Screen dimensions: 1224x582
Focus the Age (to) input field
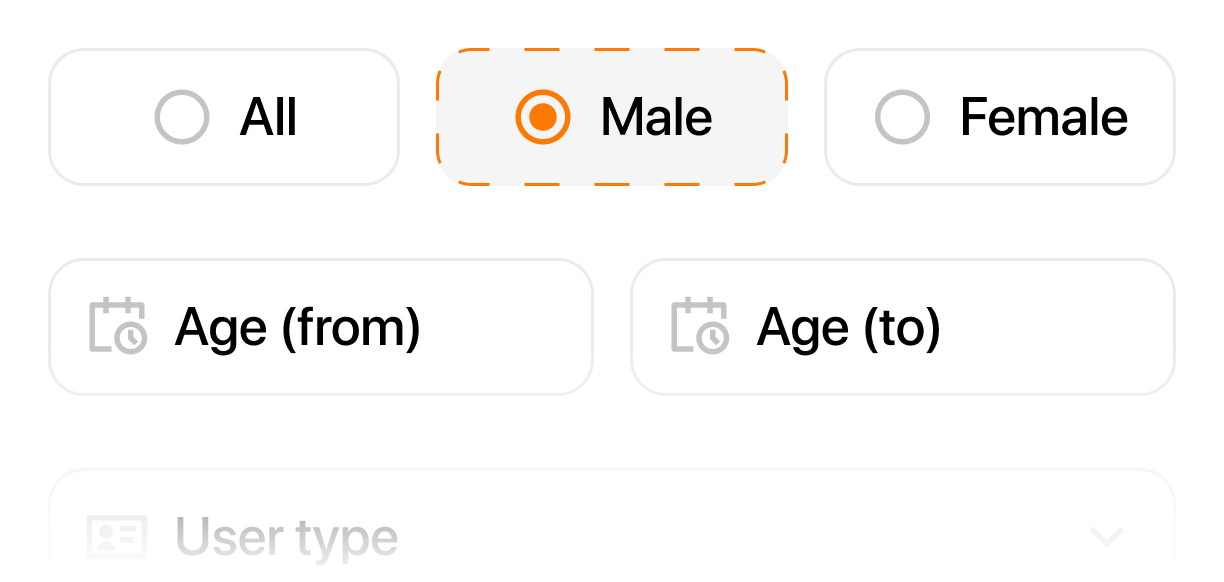click(x=903, y=327)
